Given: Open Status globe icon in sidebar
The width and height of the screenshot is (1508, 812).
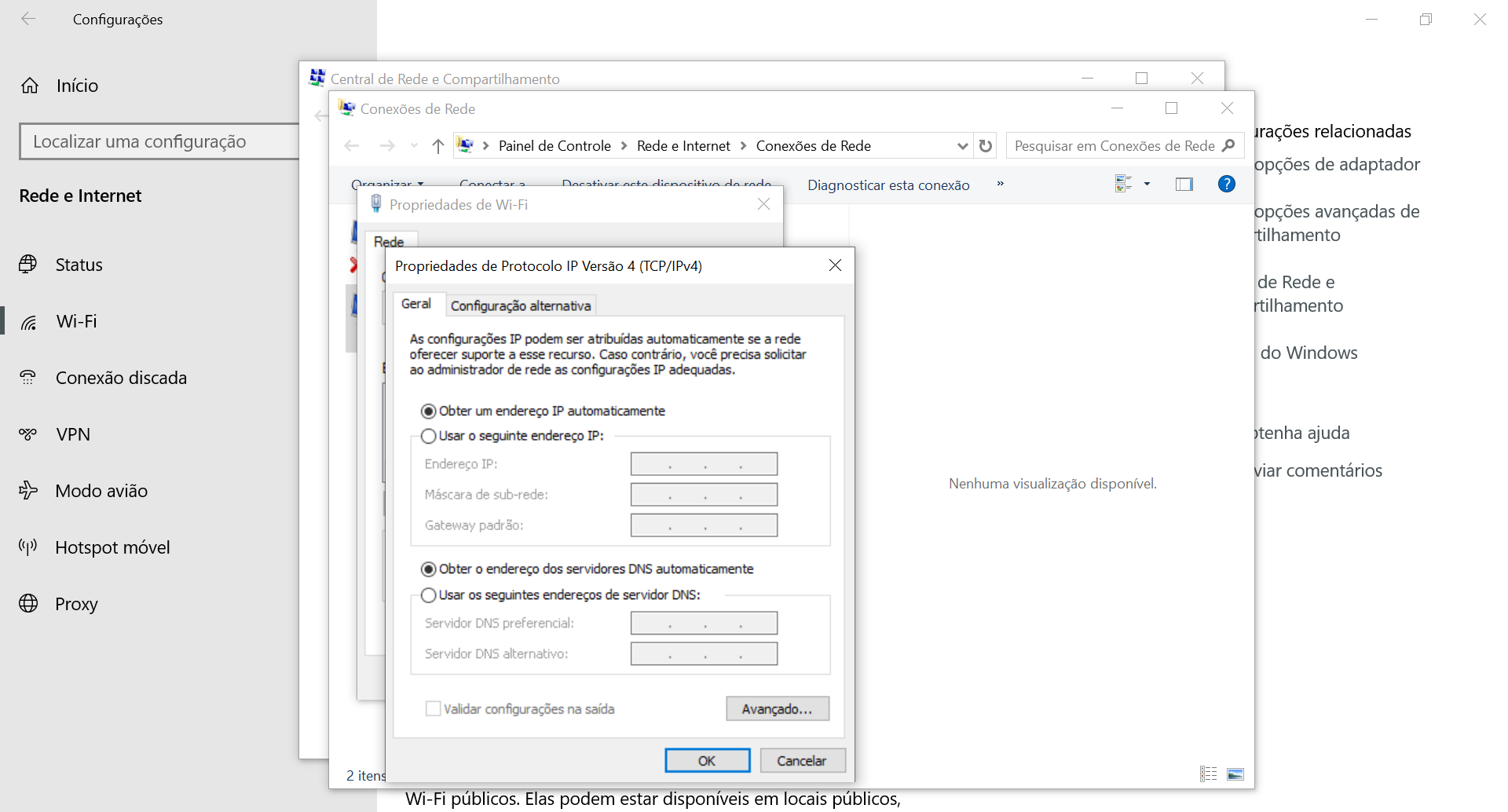Looking at the screenshot, I should point(28,265).
